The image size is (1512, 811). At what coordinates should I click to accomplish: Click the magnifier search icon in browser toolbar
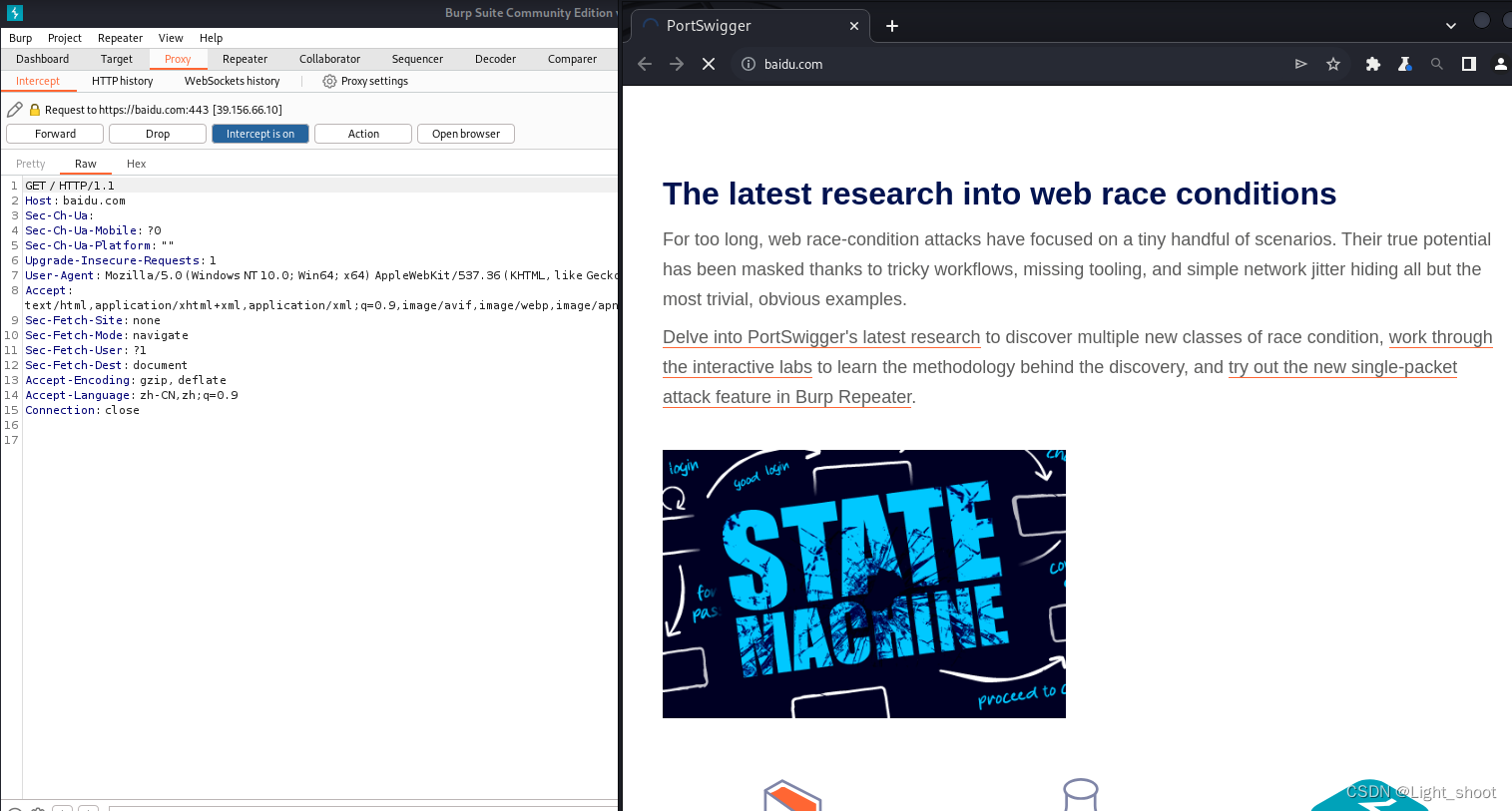point(1437,64)
